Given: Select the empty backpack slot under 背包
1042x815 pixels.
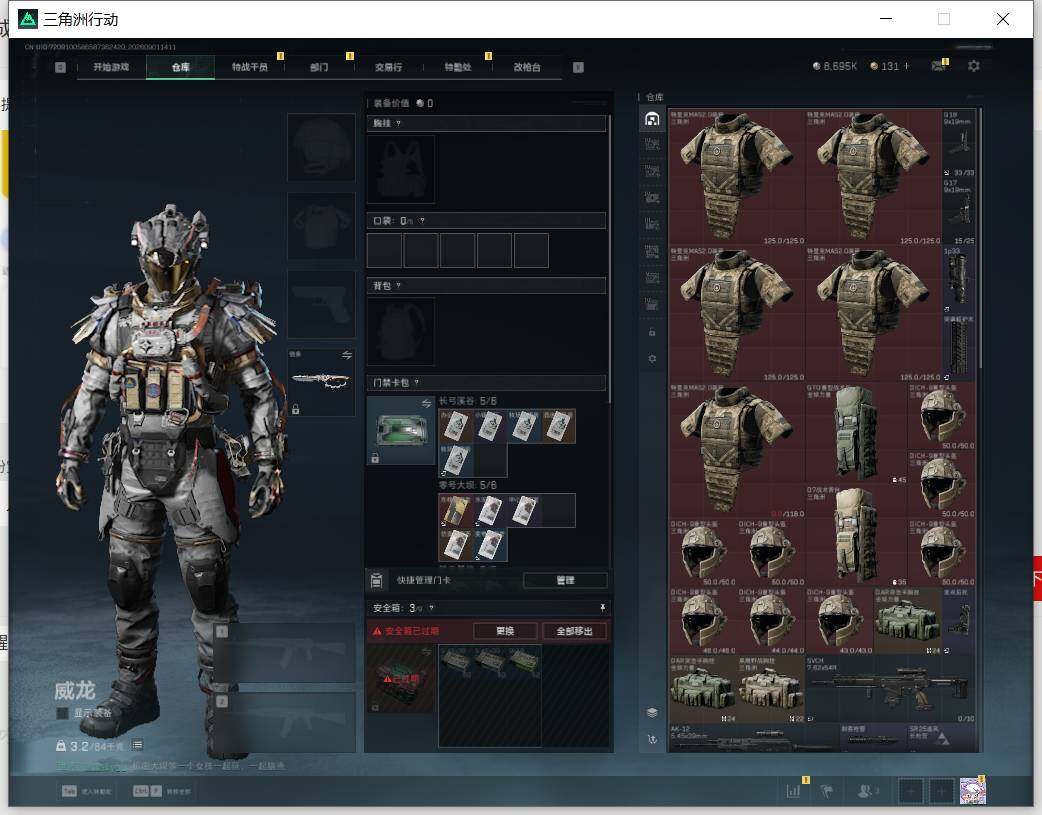Looking at the screenshot, I should pos(401,332).
